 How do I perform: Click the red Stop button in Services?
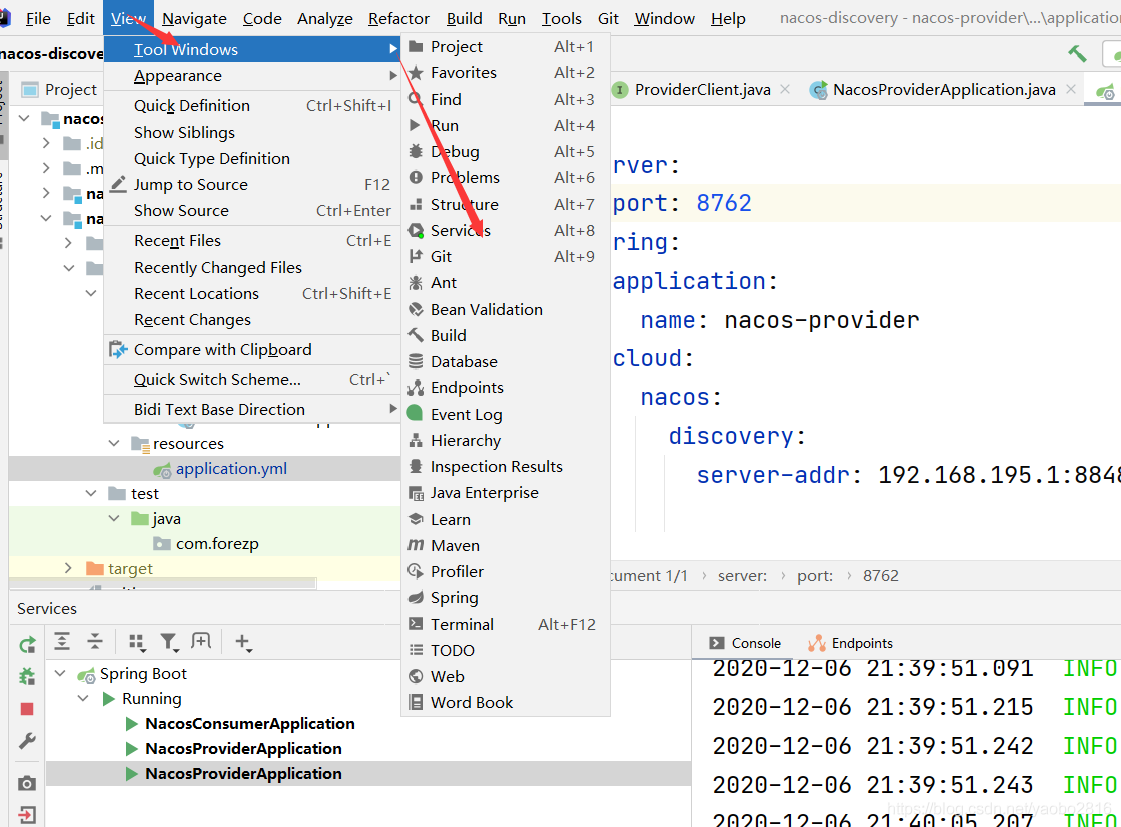(27, 709)
